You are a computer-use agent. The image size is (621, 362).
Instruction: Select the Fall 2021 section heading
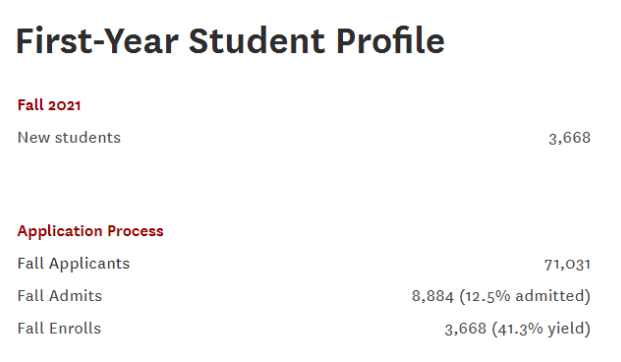click(49, 105)
